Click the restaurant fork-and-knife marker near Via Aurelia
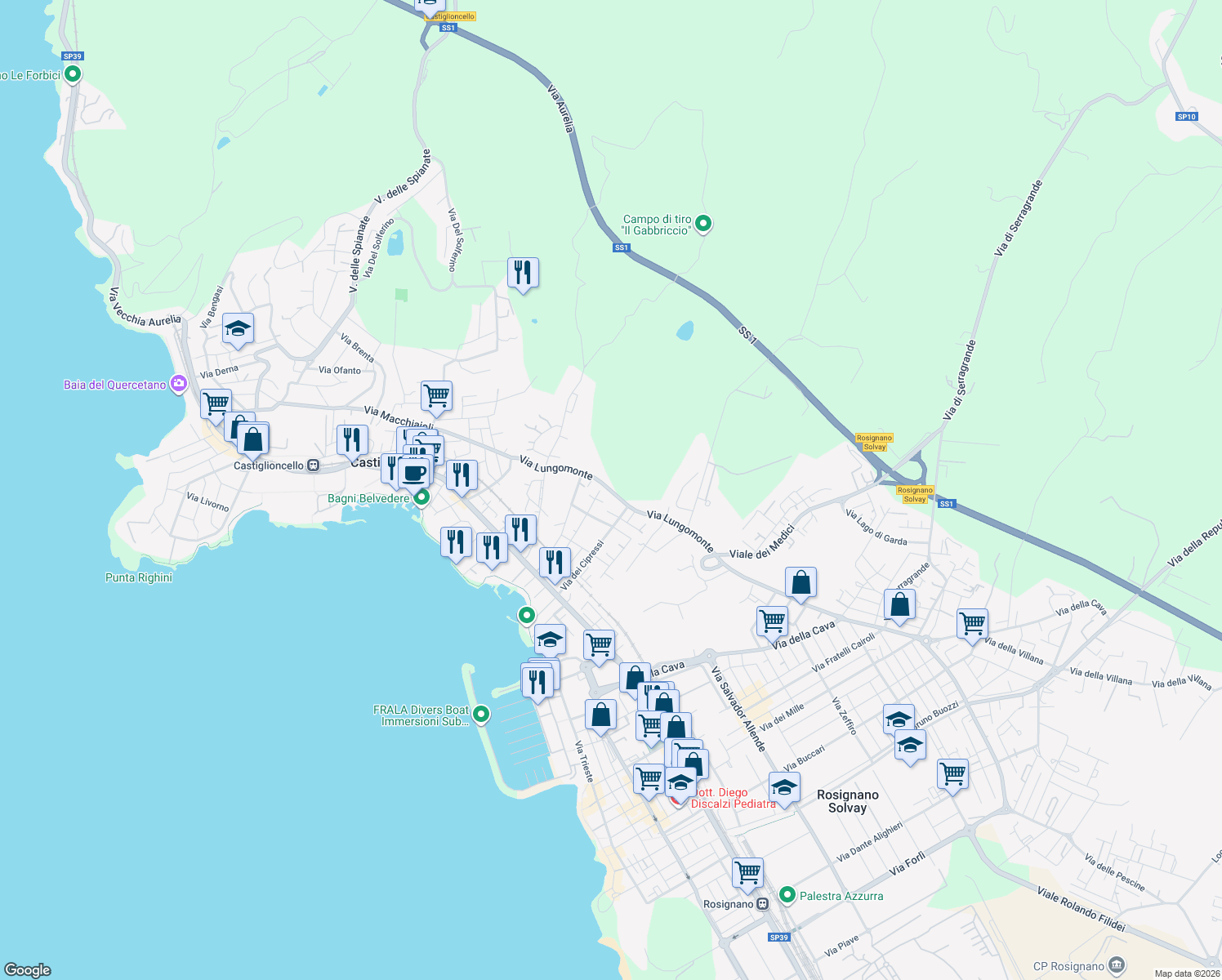 pos(523,273)
